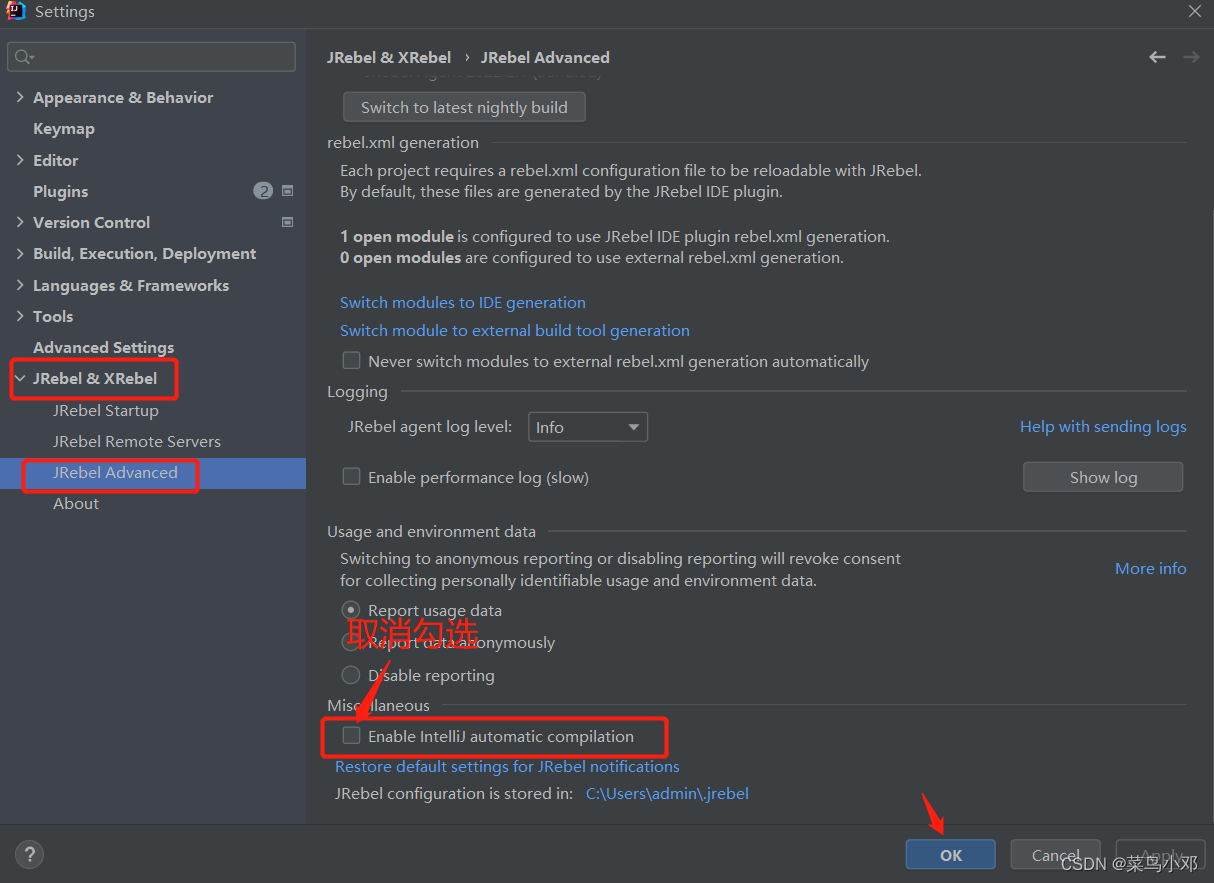1214x883 pixels.
Task: Open the Advanced Settings page
Action: [104, 347]
